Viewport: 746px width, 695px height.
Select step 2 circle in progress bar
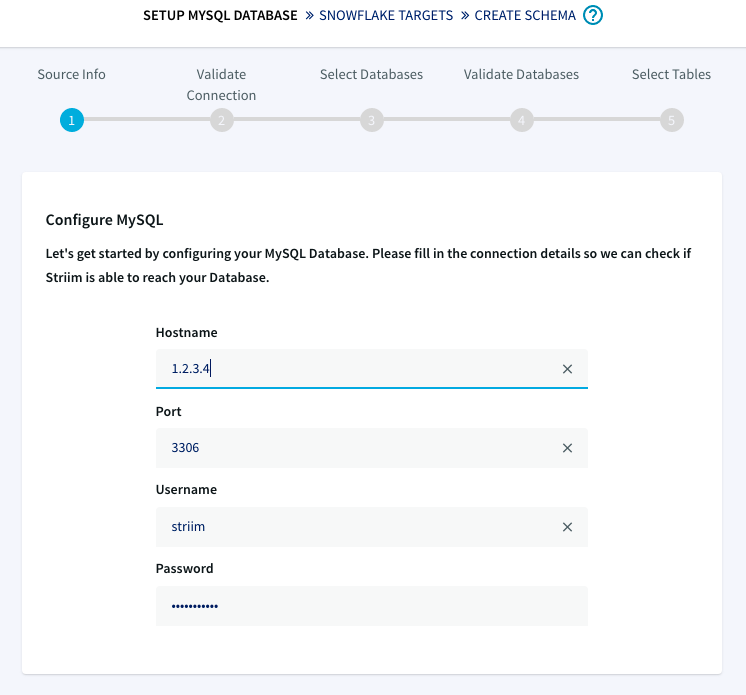(x=222, y=120)
